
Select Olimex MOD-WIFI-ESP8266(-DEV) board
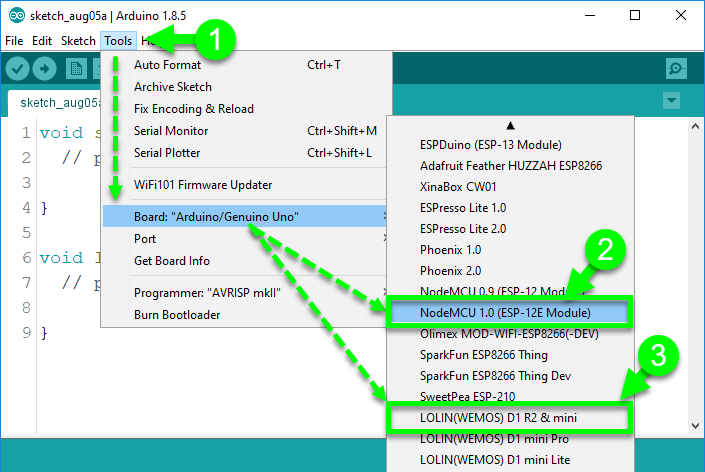point(510,334)
